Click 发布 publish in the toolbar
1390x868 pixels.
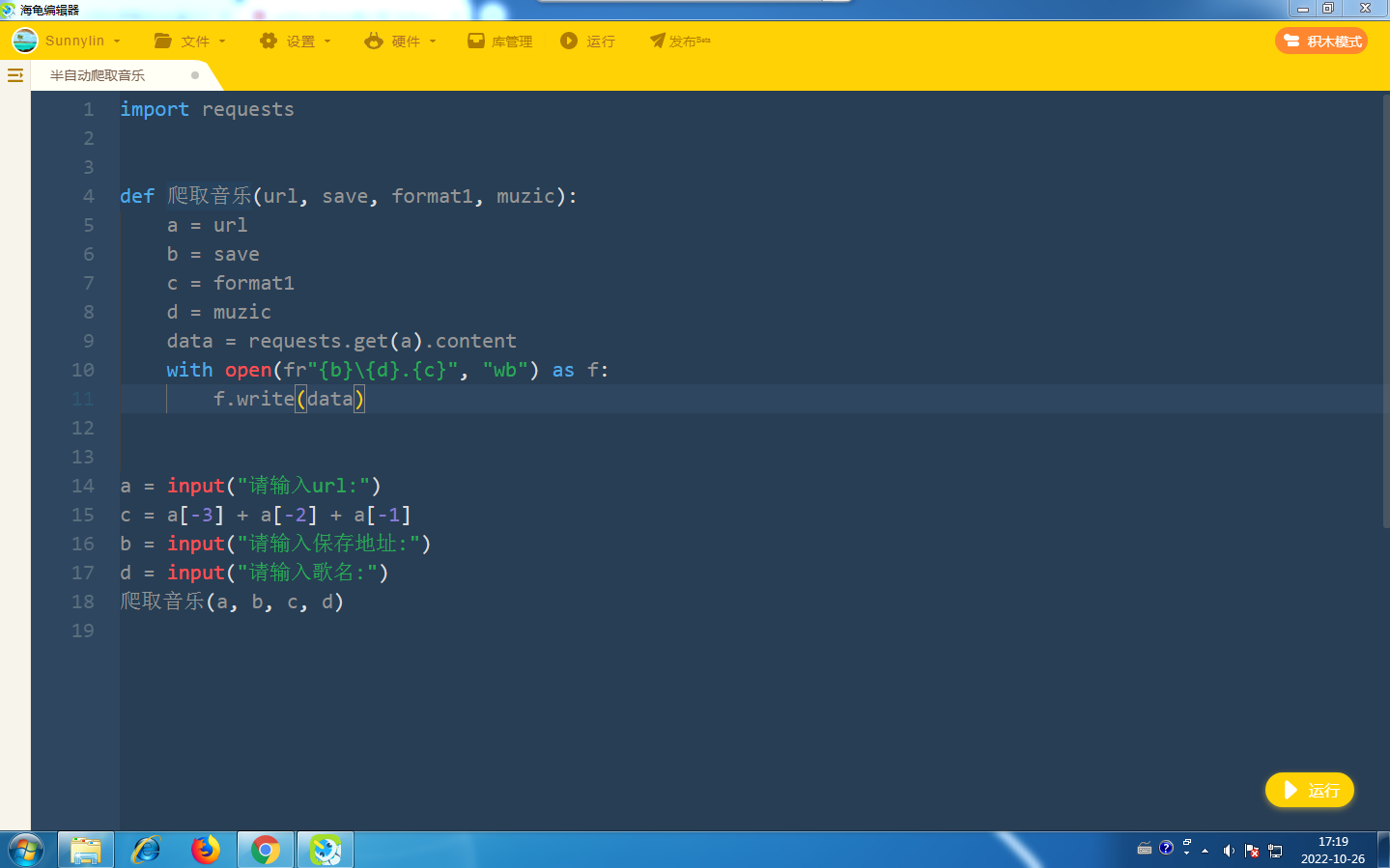click(x=681, y=42)
